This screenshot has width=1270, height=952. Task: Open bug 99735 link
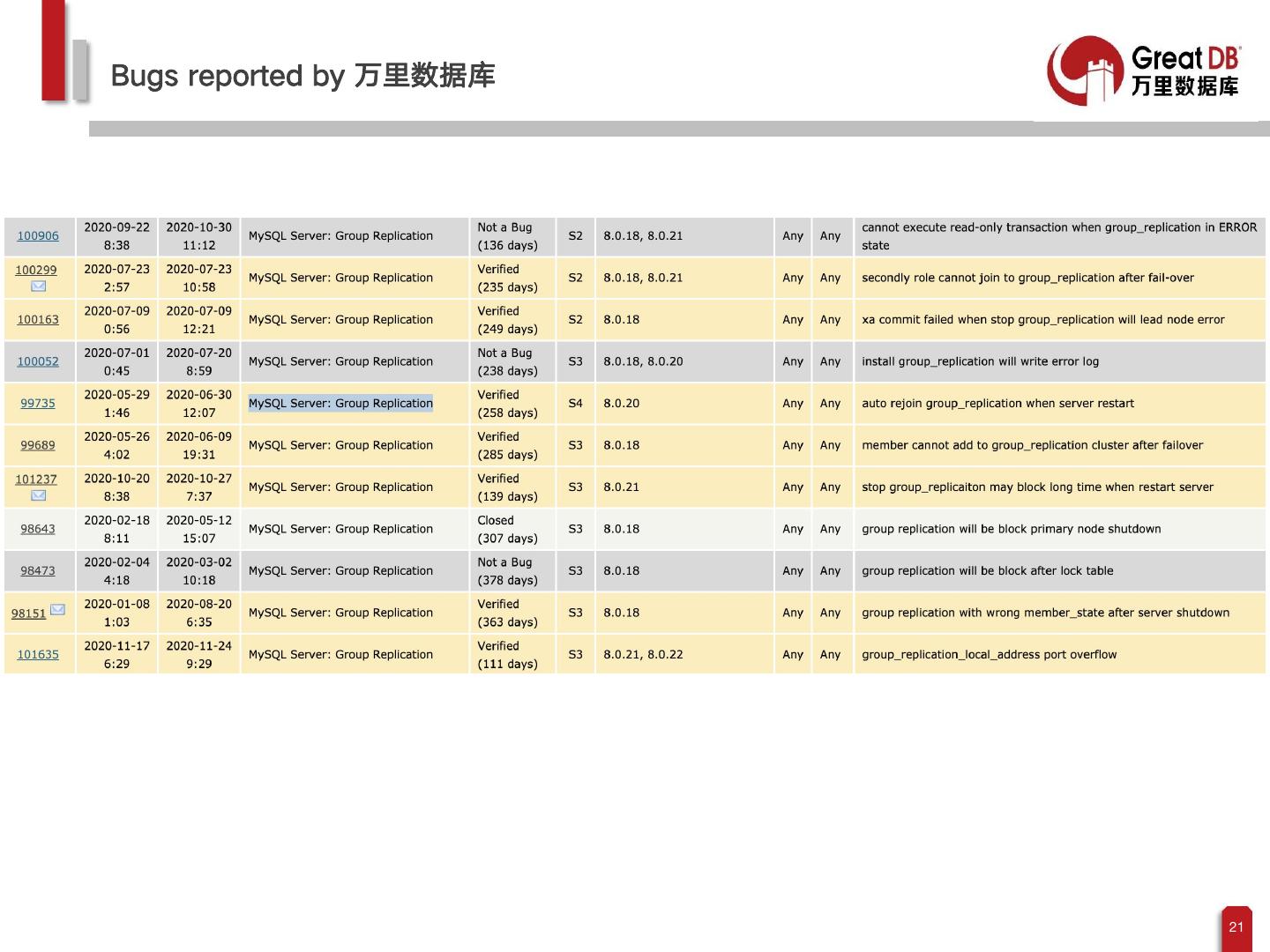coord(38,404)
